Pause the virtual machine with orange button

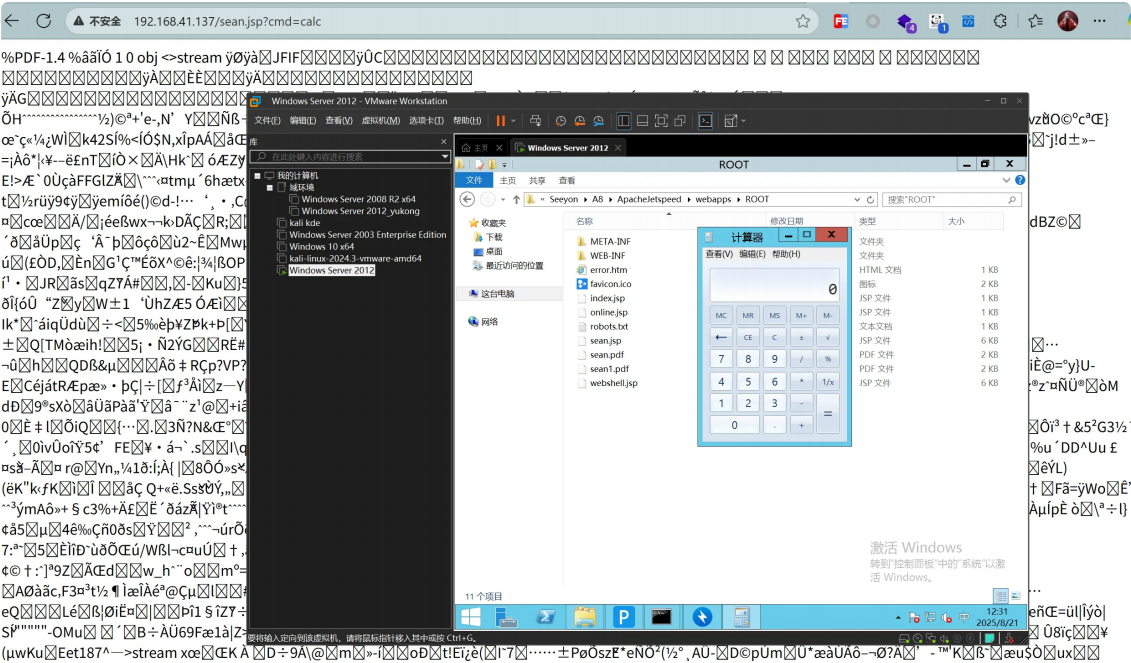tap(500, 120)
